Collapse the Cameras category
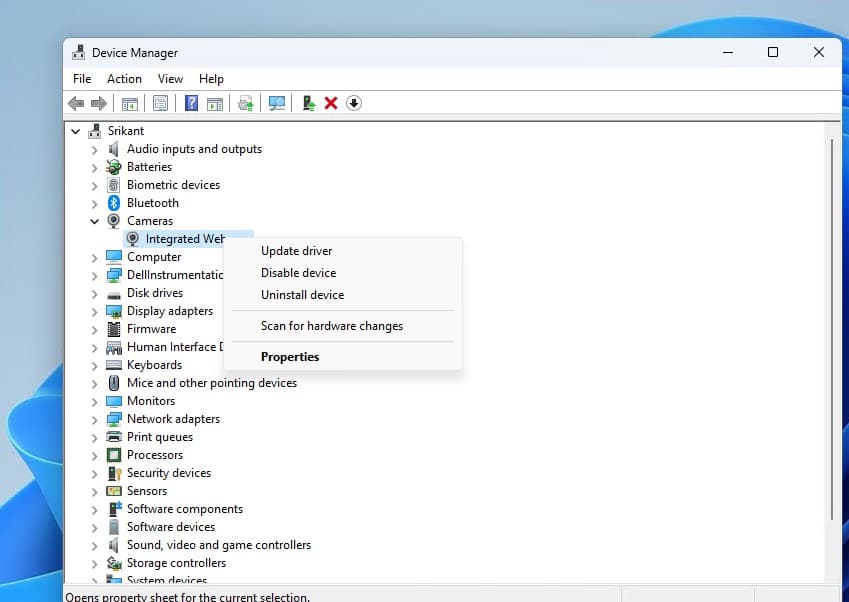This screenshot has width=849, height=602. coord(95,221)
